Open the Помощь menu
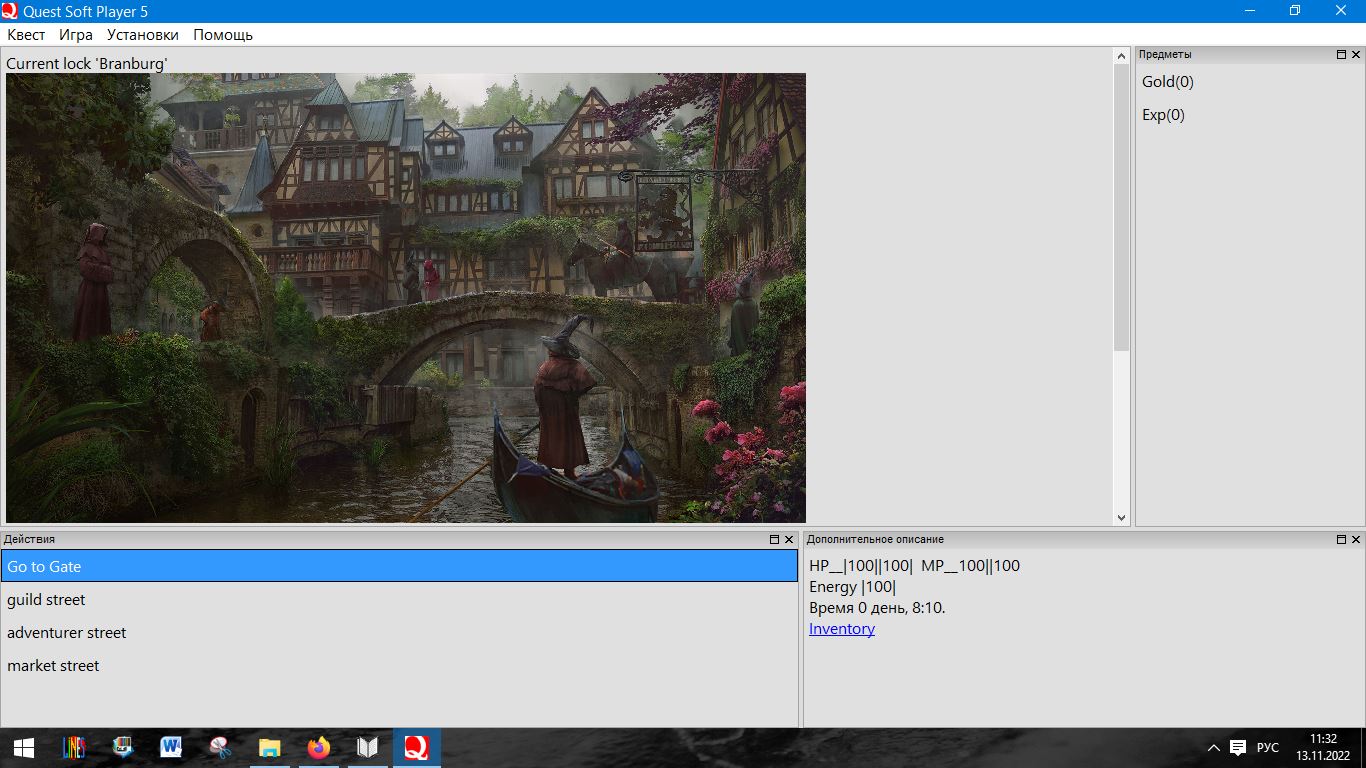 click(x=223, y=35)
